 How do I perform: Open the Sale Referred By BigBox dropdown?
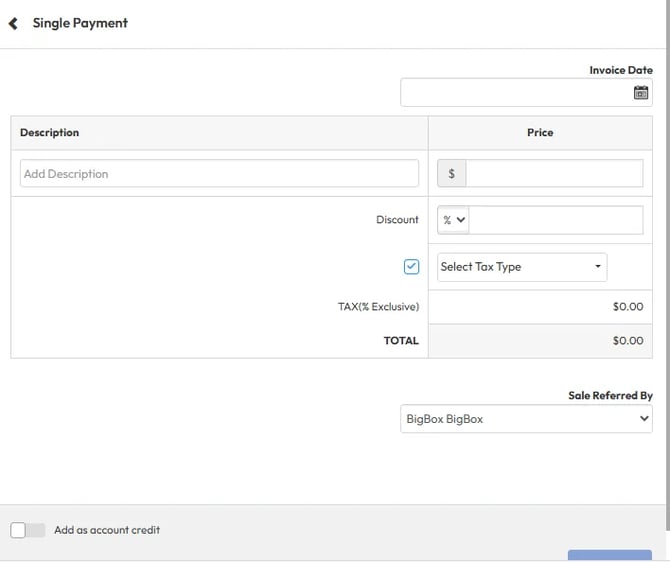pyautogui.click(x=526, y=419)
